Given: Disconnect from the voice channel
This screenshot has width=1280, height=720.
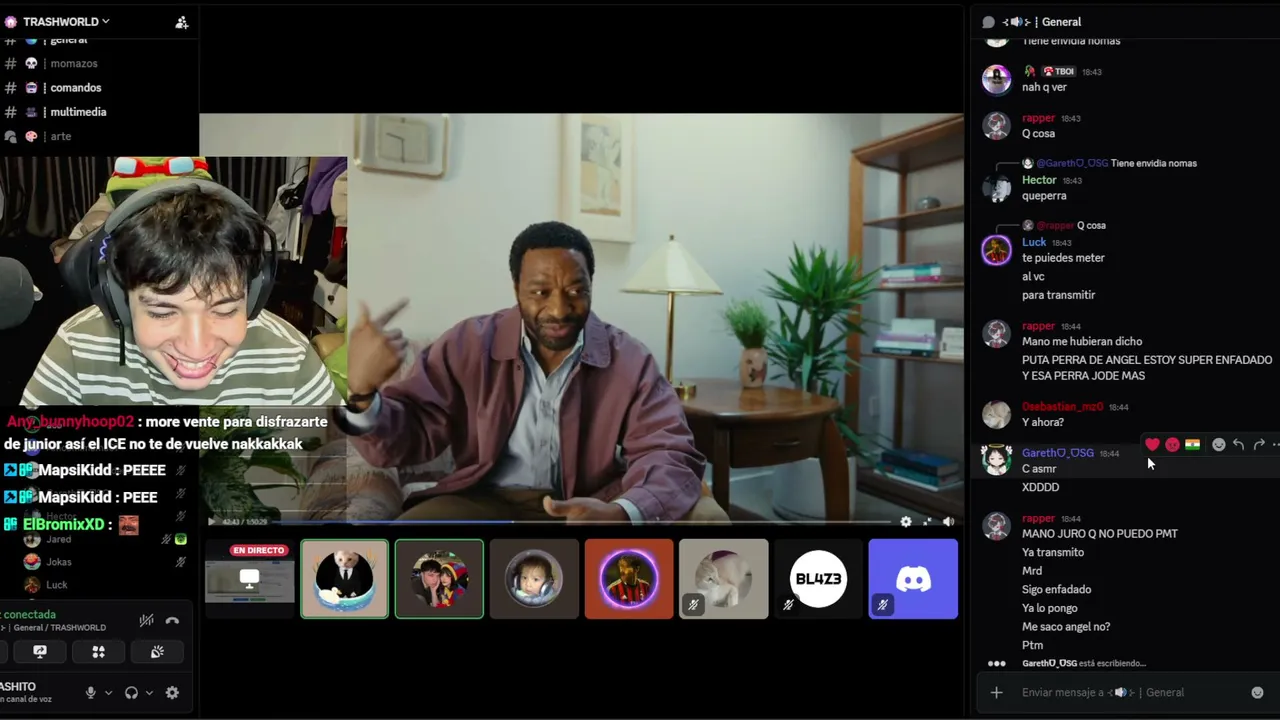Looking at the screenshot, I should pos(172,621).
